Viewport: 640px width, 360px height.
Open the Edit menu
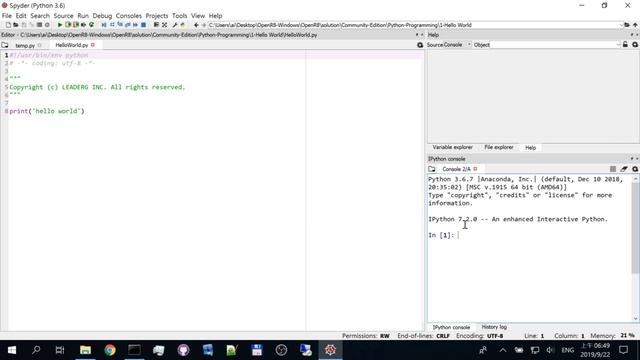21,16
